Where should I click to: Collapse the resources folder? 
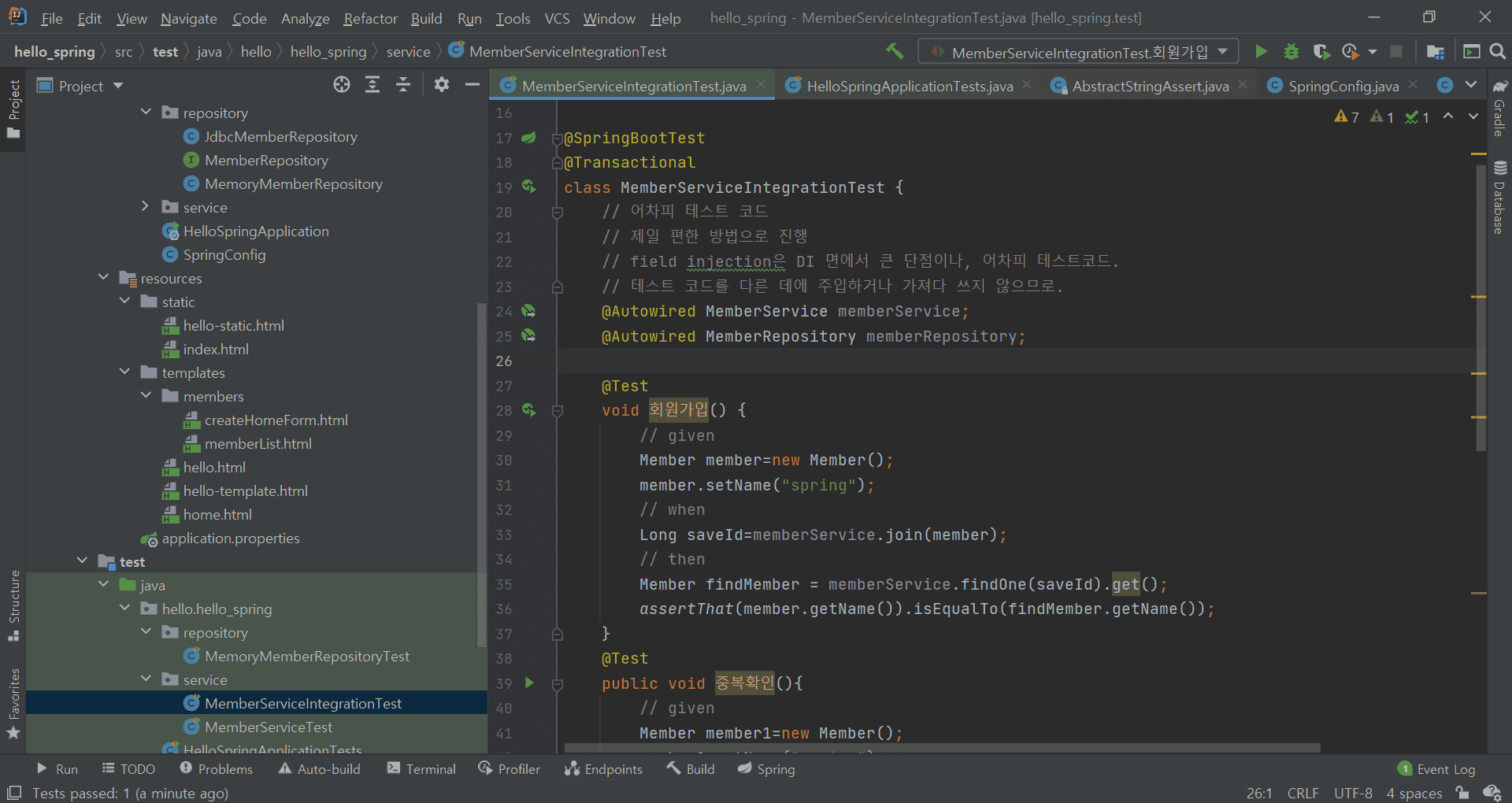[x=103, y=277]
